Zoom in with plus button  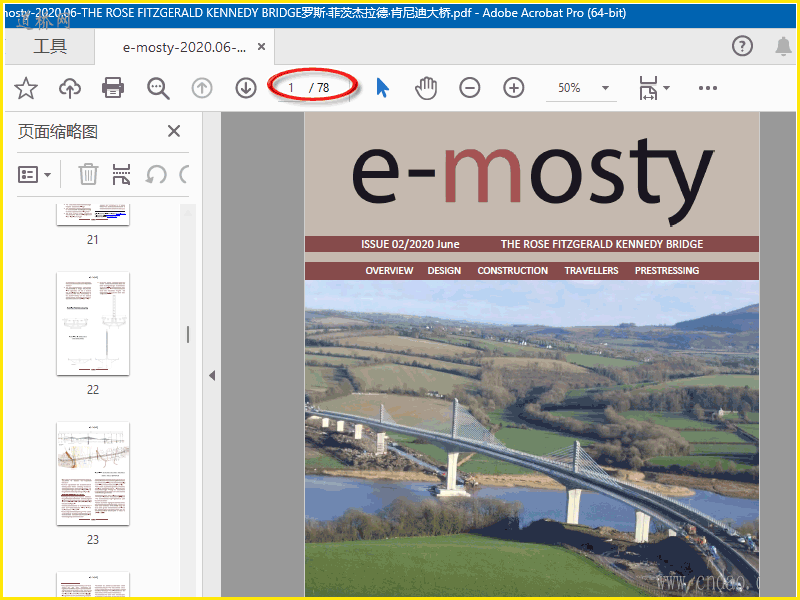pyautogui.click(x=514, y=88)
